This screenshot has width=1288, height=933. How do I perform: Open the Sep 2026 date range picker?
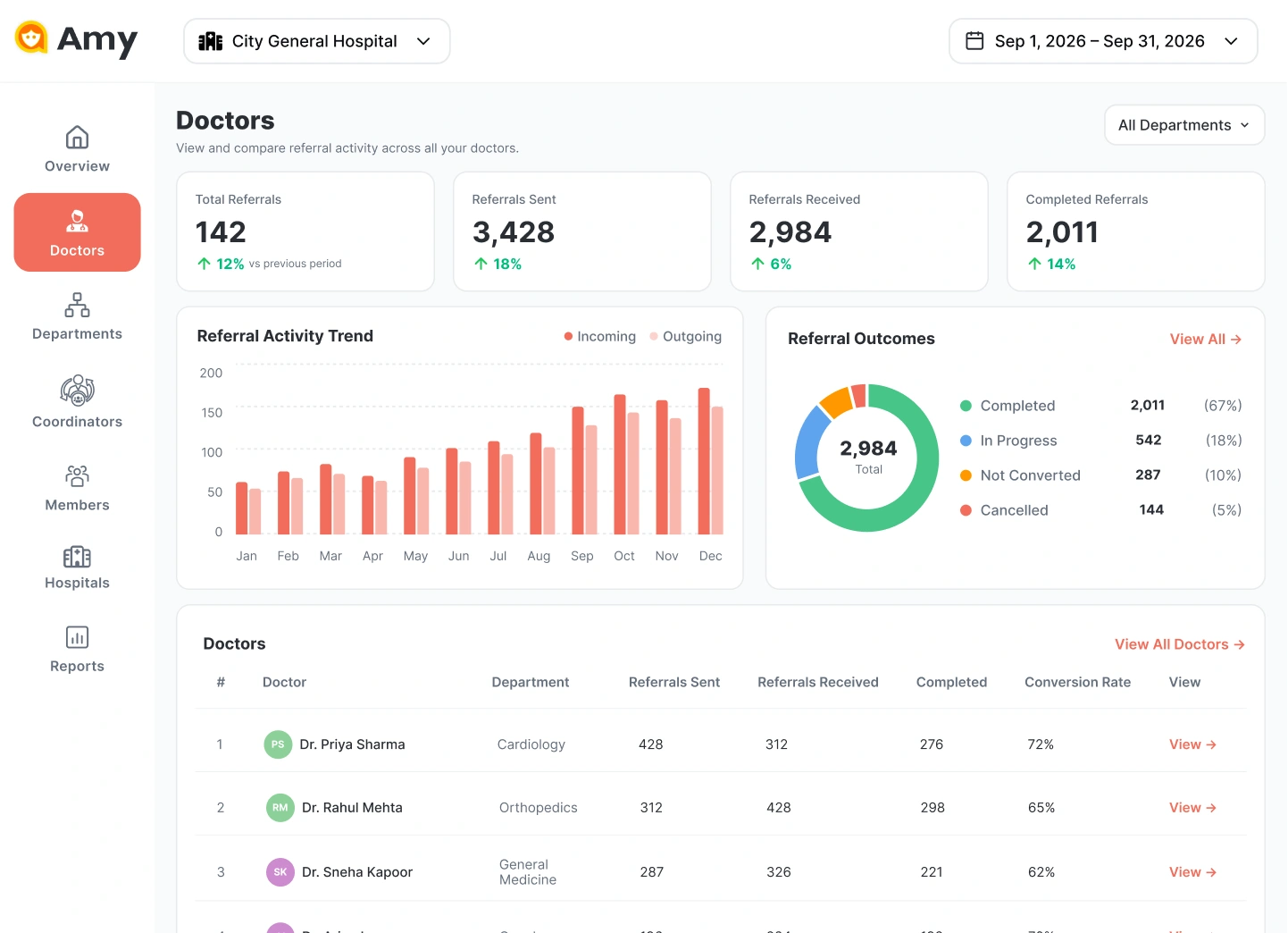pos(1103,41)
